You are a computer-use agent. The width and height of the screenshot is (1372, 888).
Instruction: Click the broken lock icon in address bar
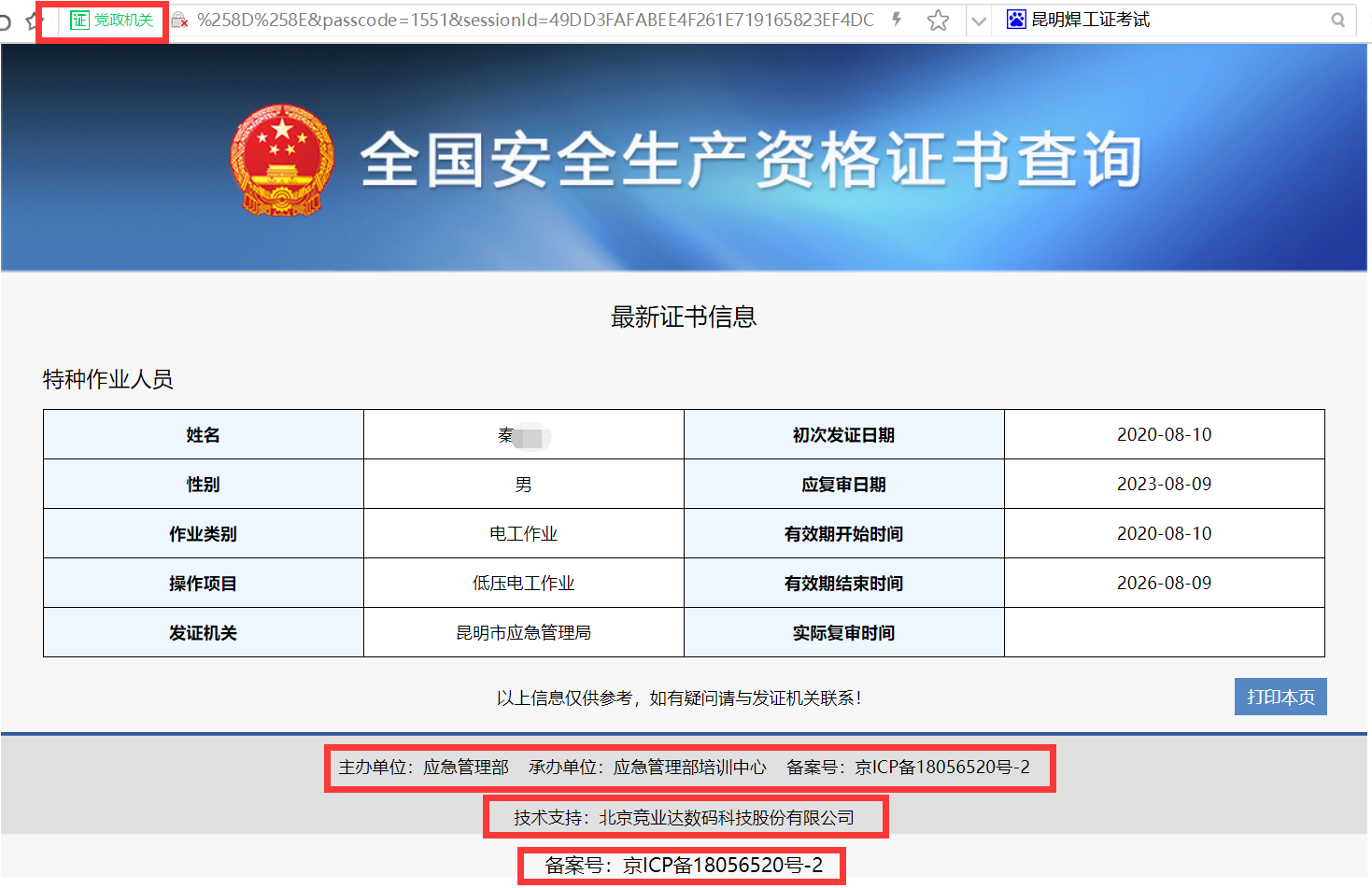(179, 19)
